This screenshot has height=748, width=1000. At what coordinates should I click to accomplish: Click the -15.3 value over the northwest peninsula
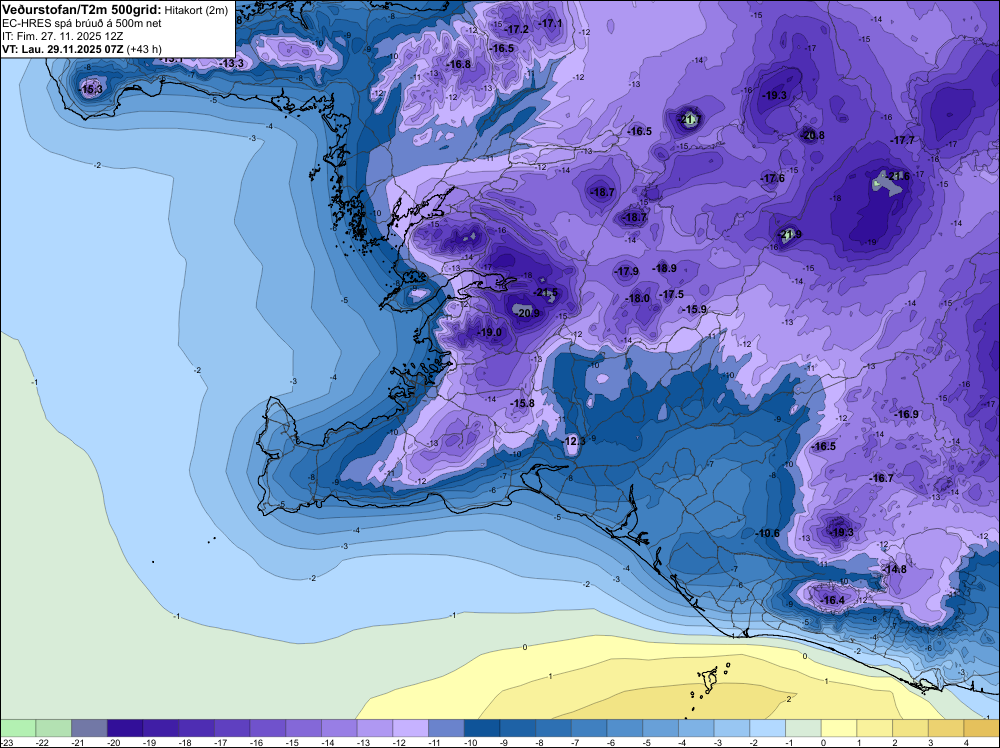click(x=91, y=89)
